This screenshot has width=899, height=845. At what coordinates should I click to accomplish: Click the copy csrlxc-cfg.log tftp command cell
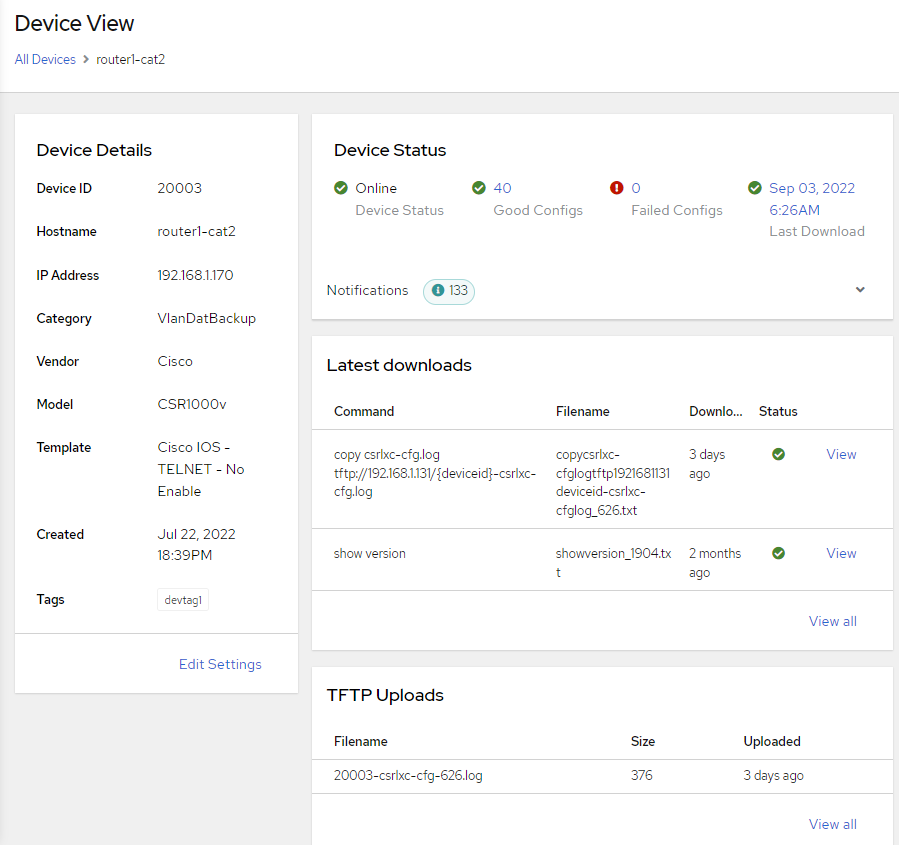pyautogui.click(x=435, y=473)
